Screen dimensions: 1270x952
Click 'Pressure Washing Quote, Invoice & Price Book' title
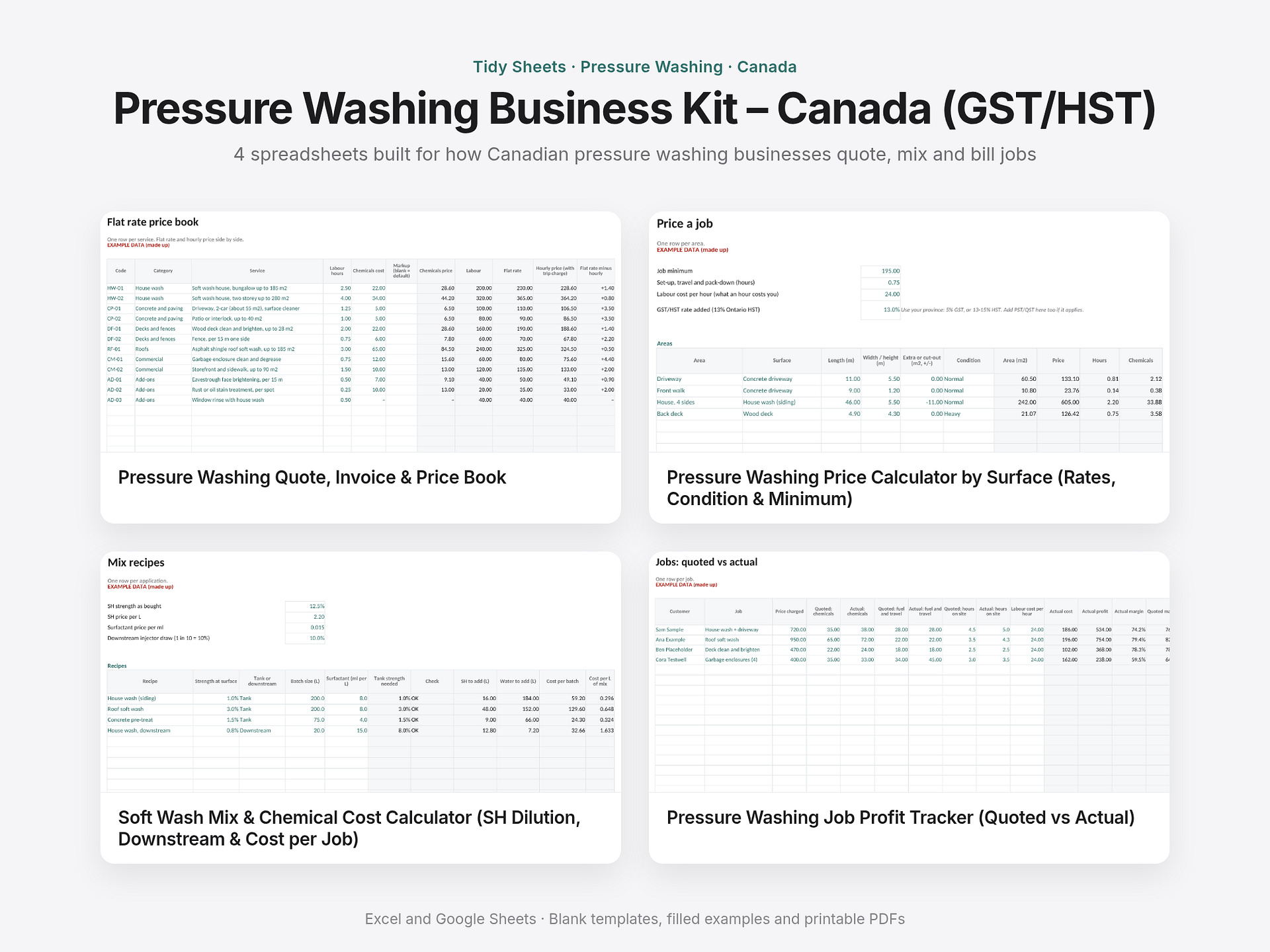point(312,477)
